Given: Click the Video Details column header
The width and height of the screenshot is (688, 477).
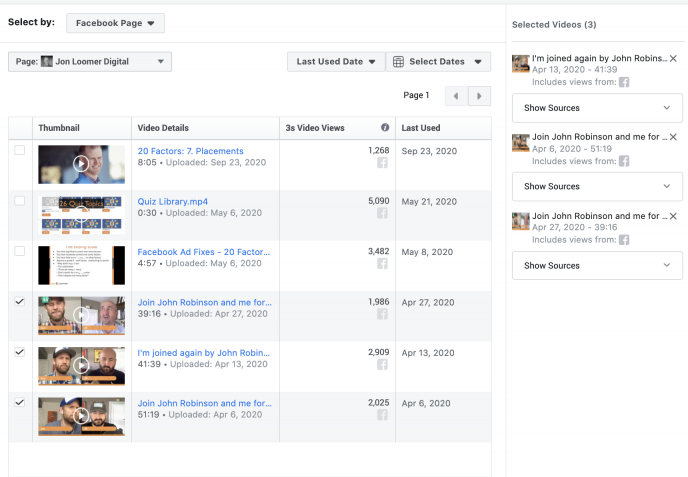Looking at the screenshot, I should (x=163, y=128).
